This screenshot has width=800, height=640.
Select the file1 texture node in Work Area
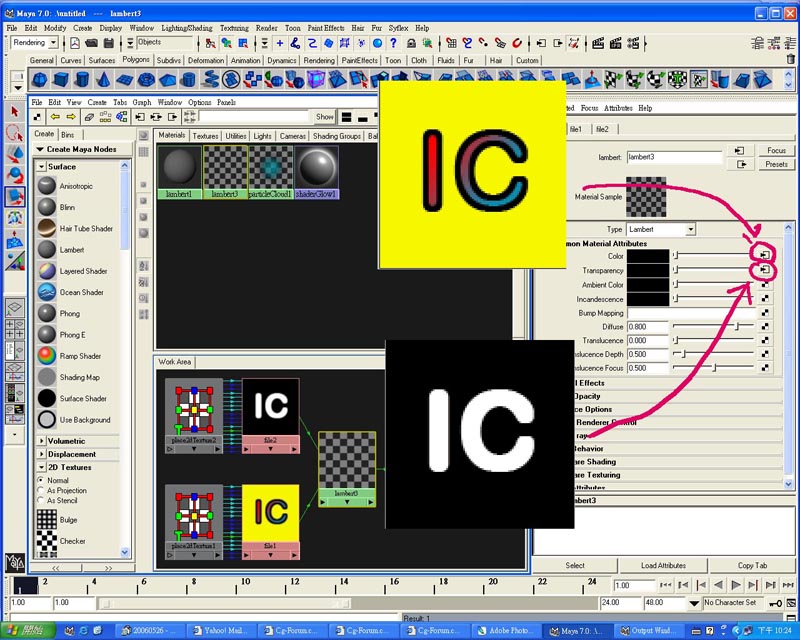click(x=270, y=522)
